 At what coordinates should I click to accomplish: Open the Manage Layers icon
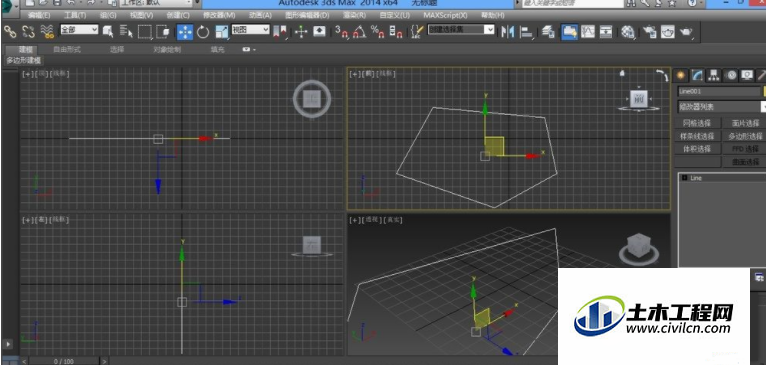[548, 32]
